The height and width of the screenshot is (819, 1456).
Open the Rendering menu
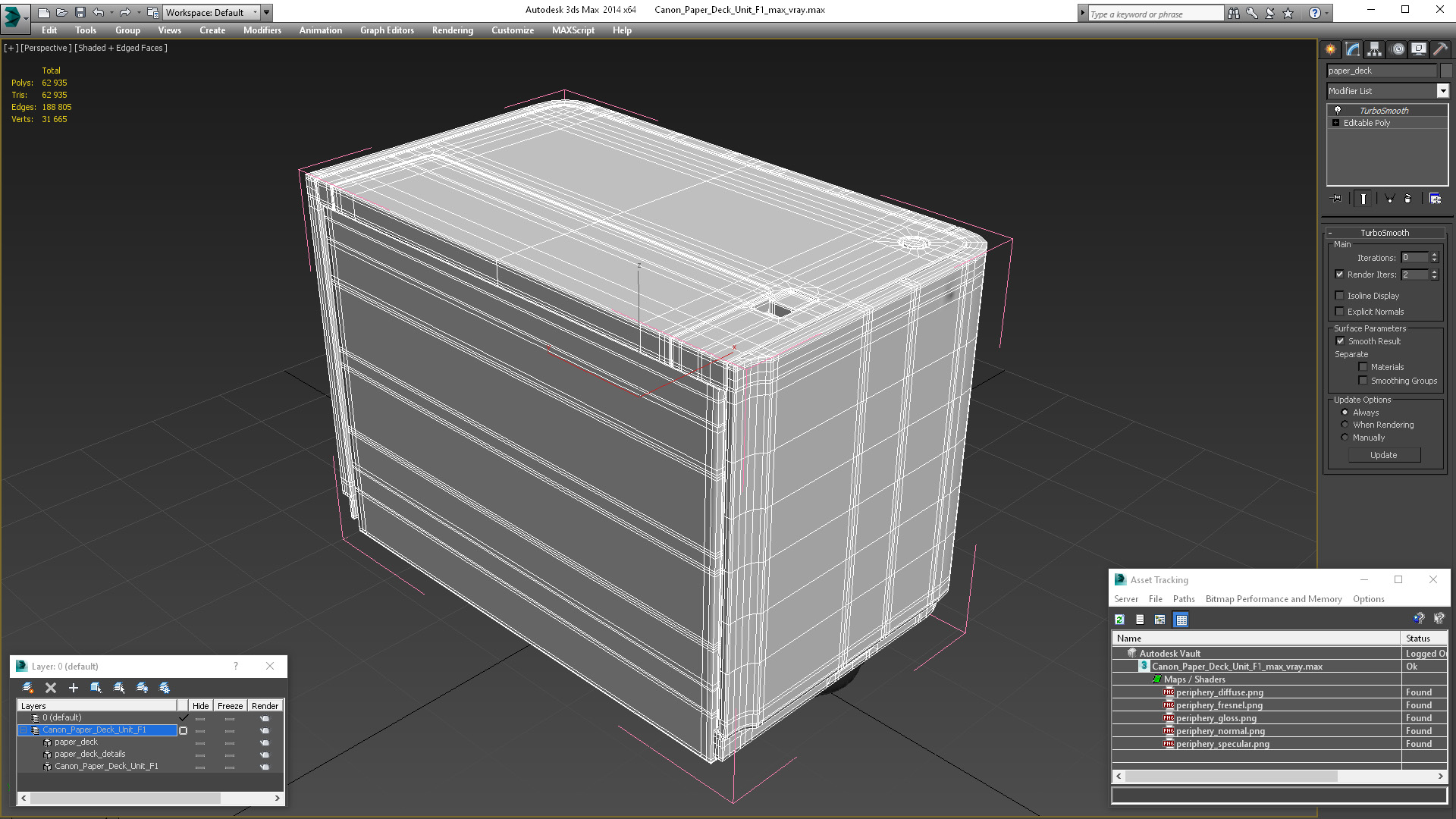[452, 30]
